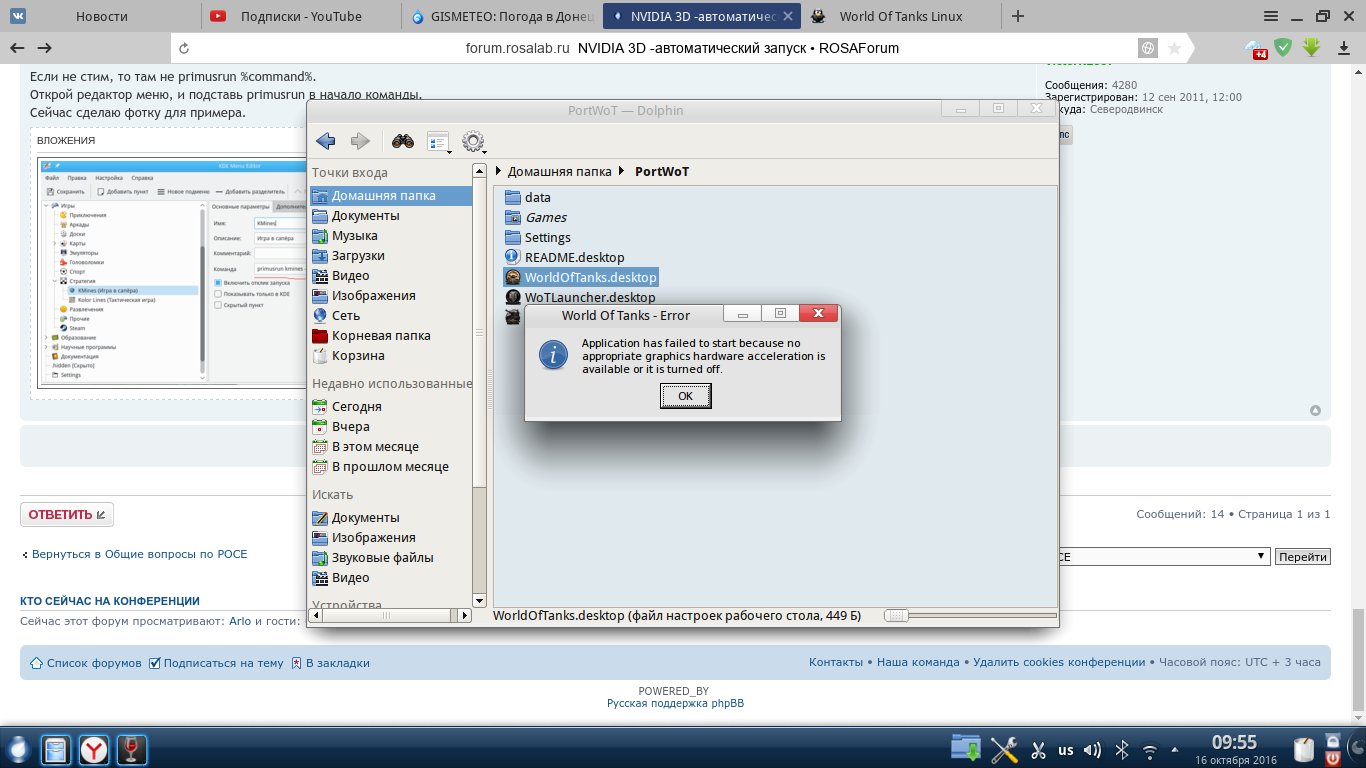Click Dolphin's forward navigation arrow
This screenshot has width=1366, height=768.
coord(360,141)
